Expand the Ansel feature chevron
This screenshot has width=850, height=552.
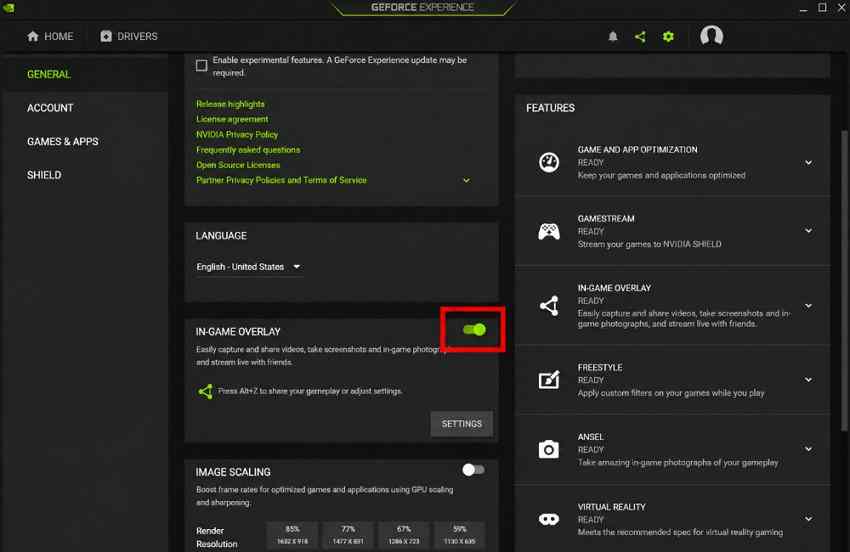tap(808, 449)
